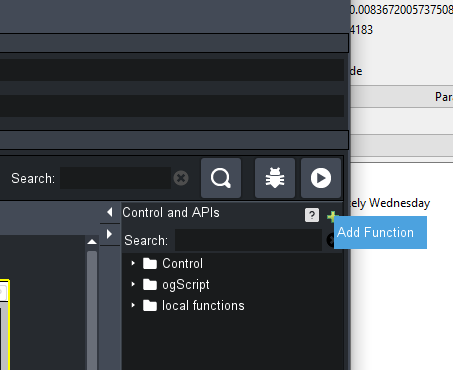Run script with the play button
Screen dimensions: 453x370
(x=321, y=178)
